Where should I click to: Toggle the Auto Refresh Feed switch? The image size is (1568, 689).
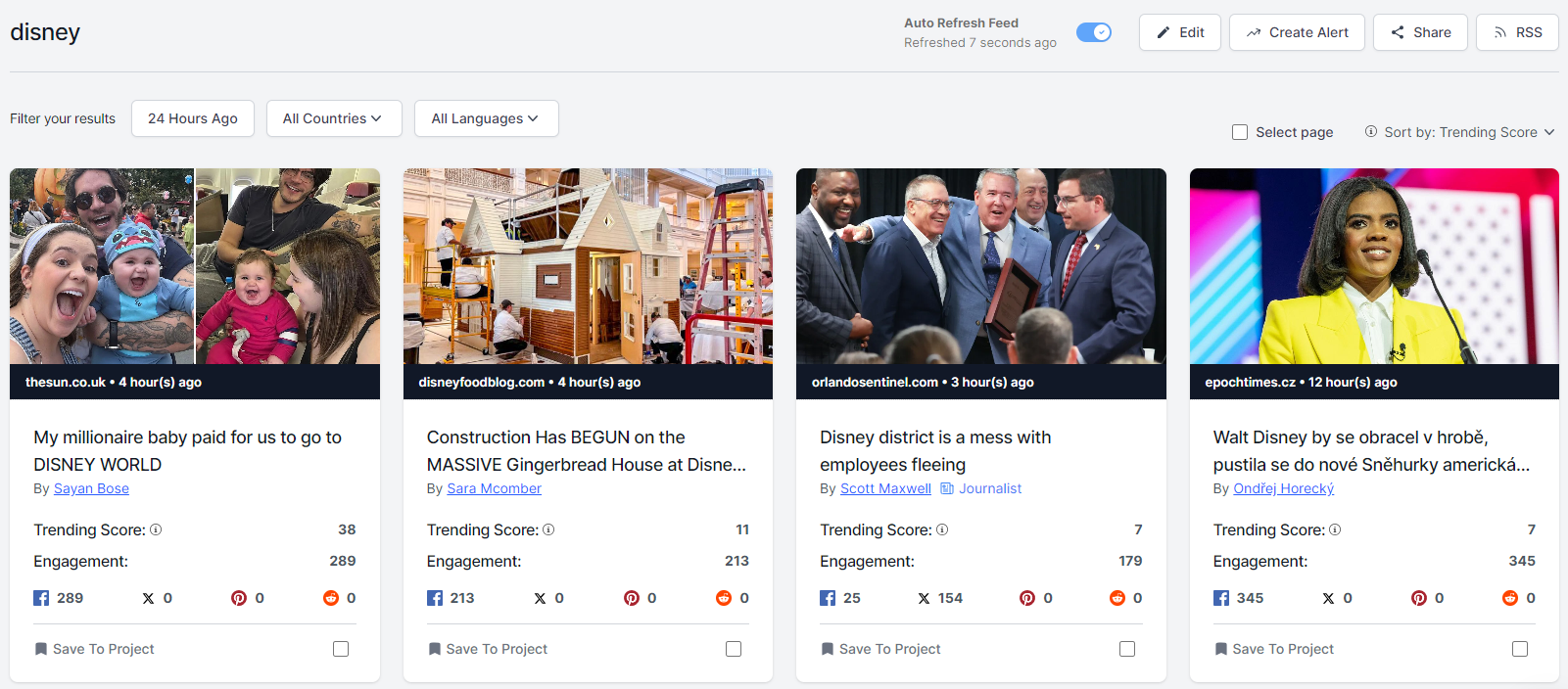point(1093,32)
